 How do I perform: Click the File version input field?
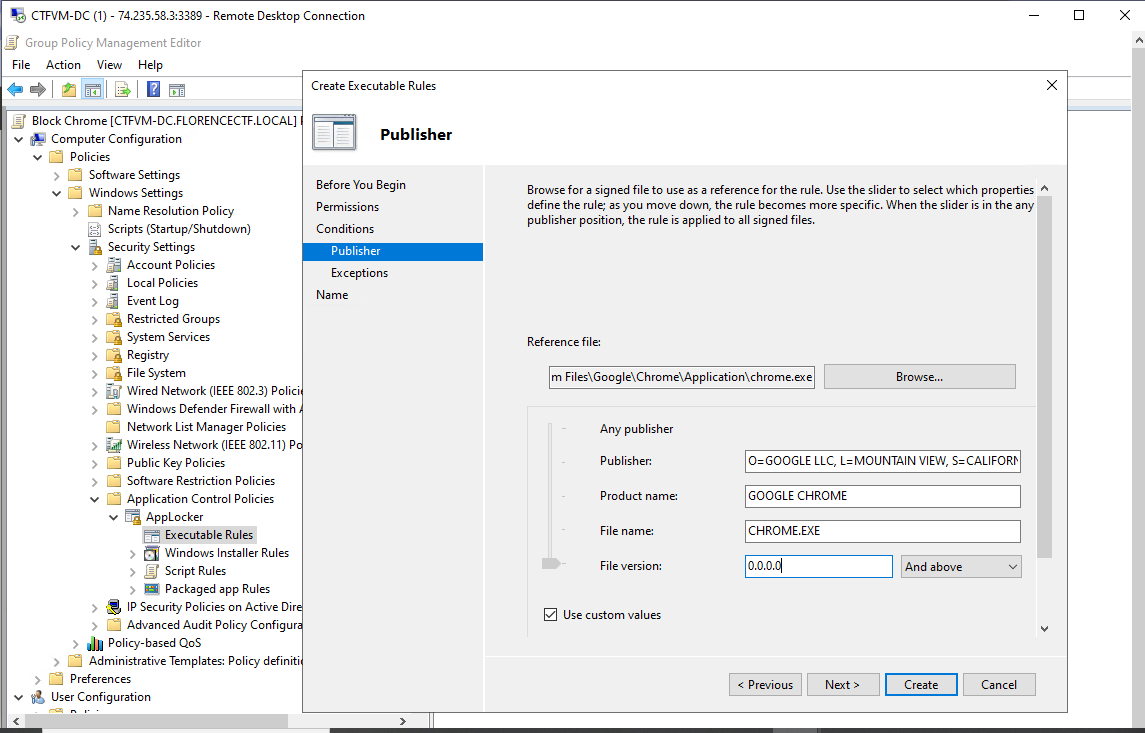click(819, 567)
